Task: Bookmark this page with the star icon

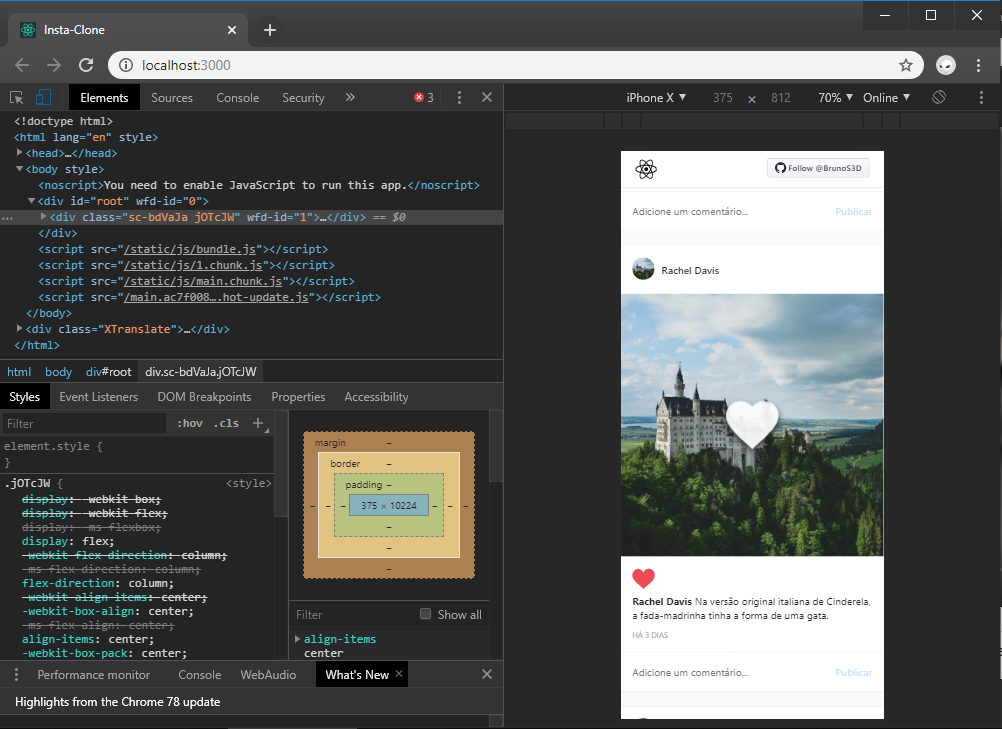Action: point(906,65)
